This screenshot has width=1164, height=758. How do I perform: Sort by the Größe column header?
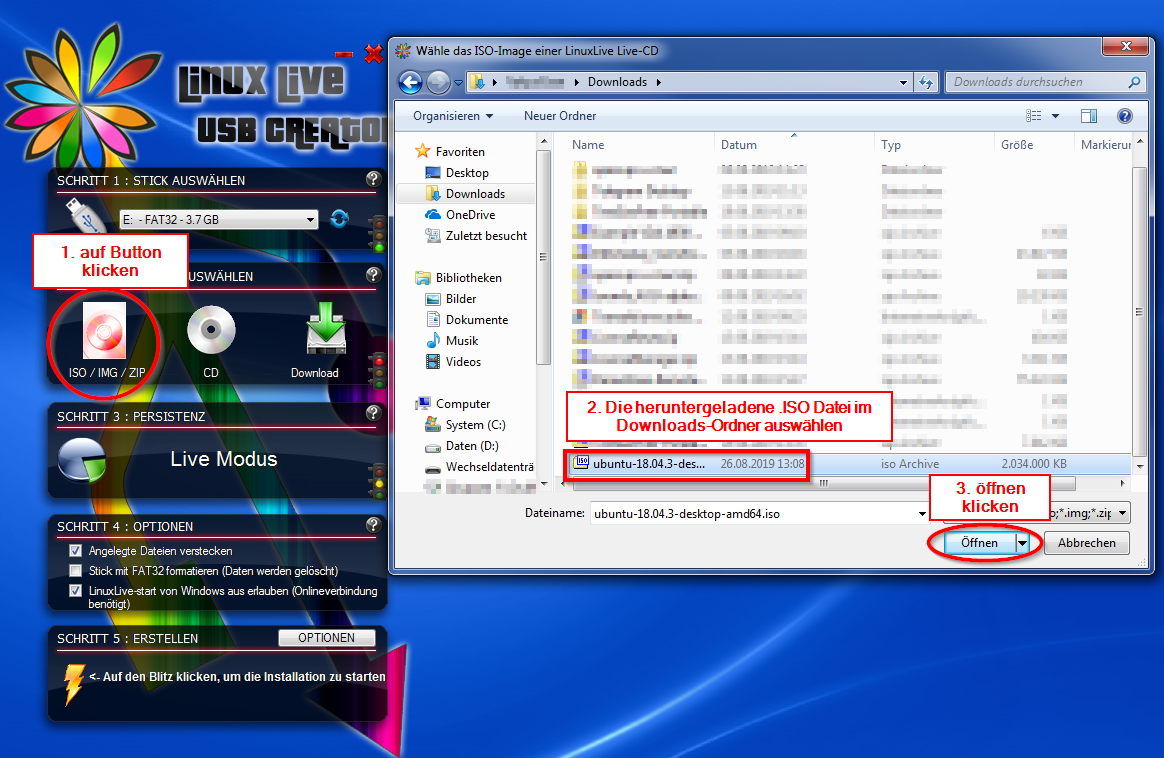tap(1034, 145)
